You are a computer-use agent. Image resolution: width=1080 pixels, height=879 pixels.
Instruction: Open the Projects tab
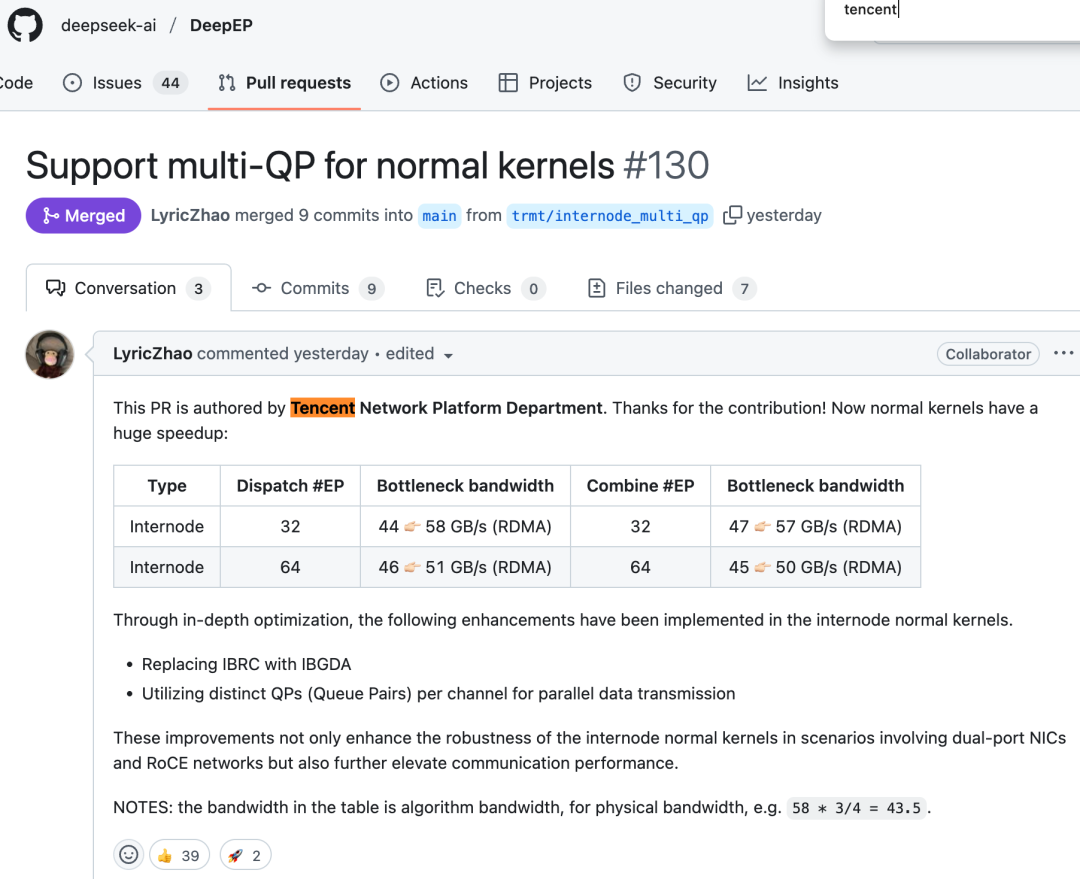[545, 83]
